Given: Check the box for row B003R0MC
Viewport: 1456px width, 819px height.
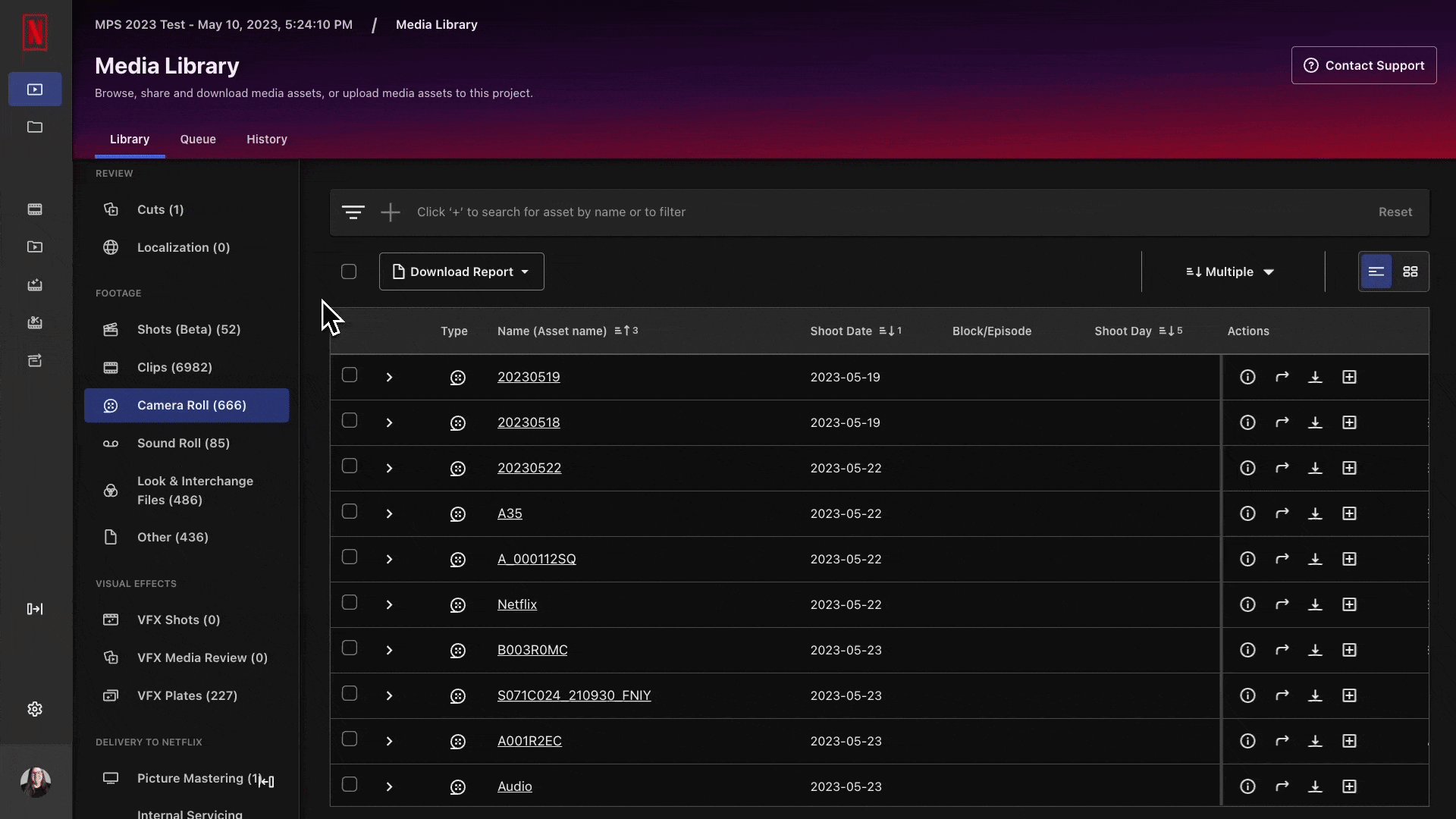Looking at the screenshot, I should [x=350, y=648].
